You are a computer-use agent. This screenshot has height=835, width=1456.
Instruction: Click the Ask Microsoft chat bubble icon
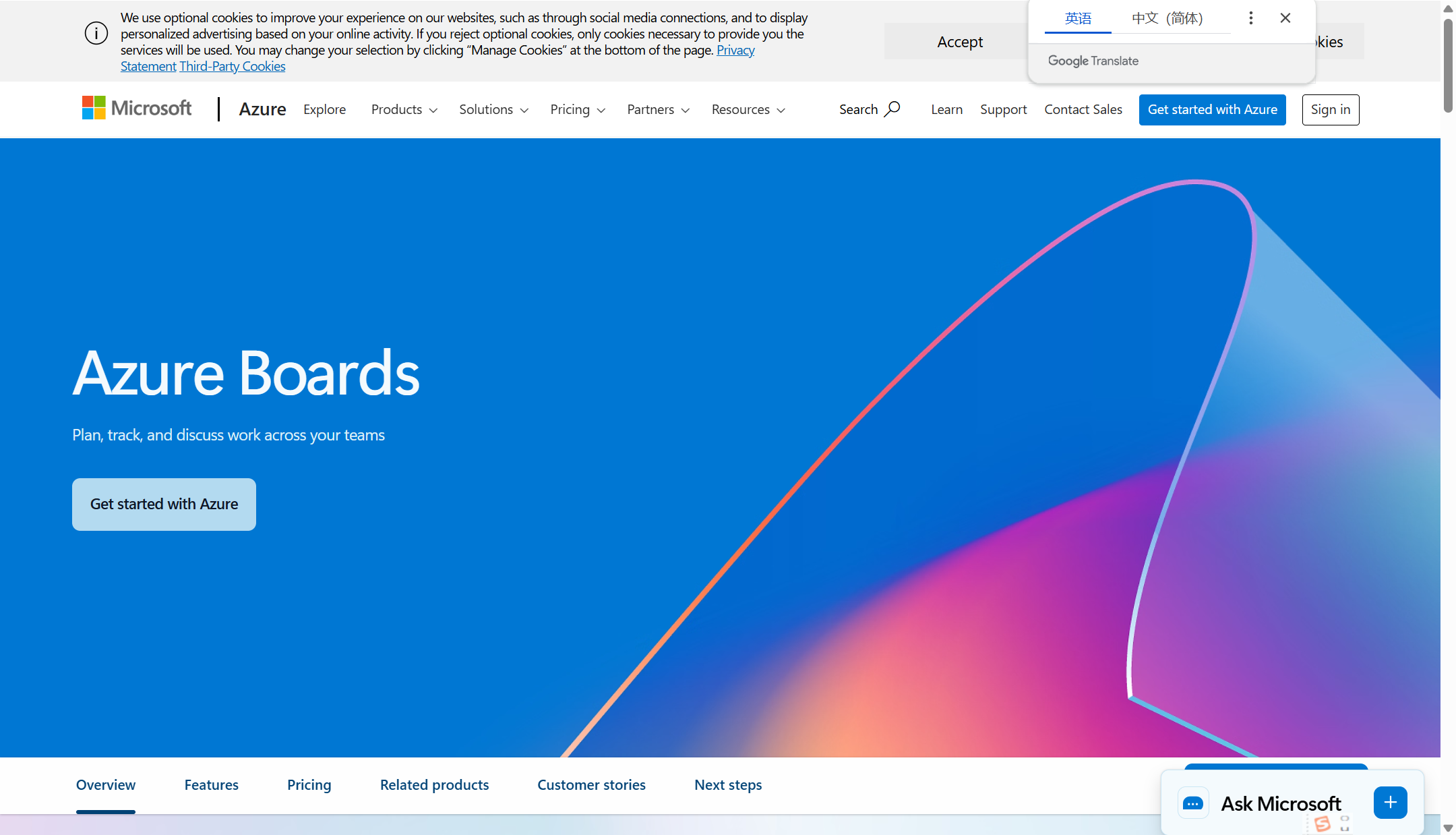click(1193, 803)
